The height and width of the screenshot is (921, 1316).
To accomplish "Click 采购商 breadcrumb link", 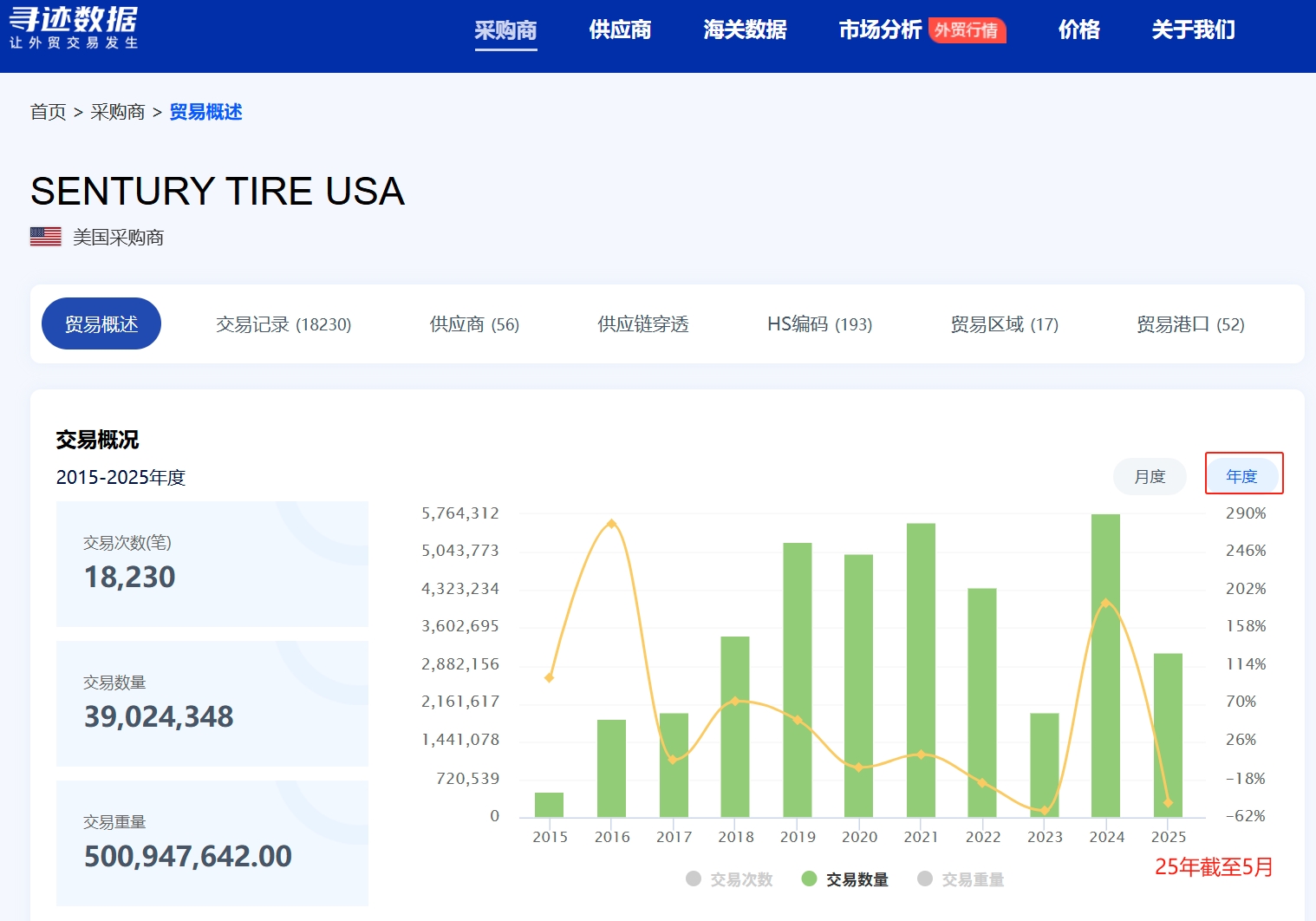I will [117, 112].
